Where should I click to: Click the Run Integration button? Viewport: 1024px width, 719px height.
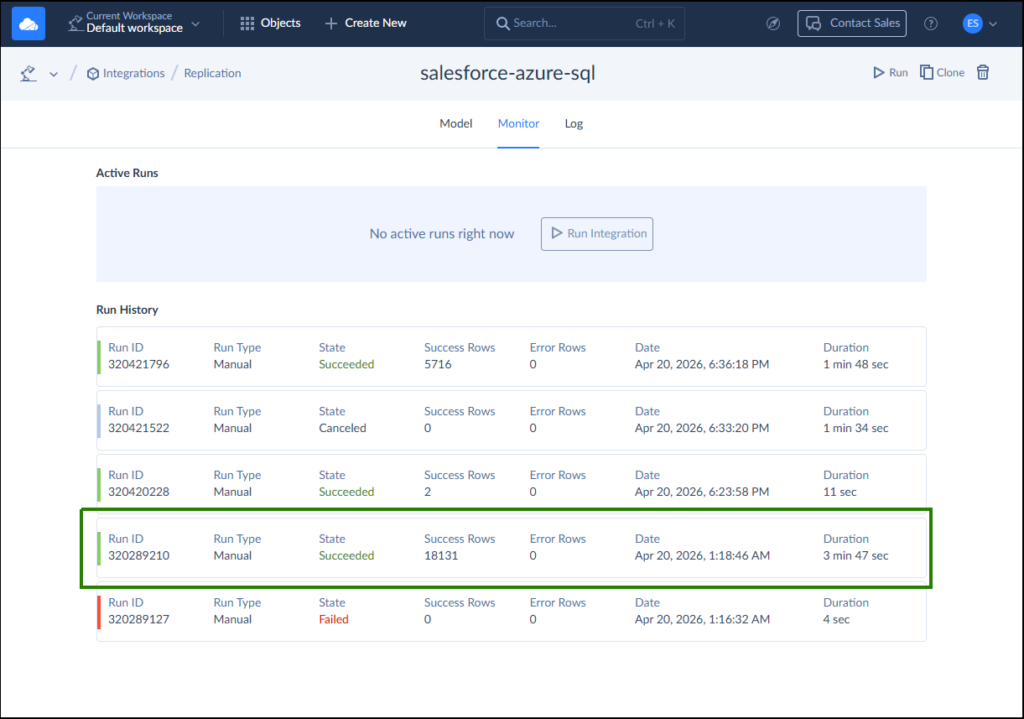(597, 234)
